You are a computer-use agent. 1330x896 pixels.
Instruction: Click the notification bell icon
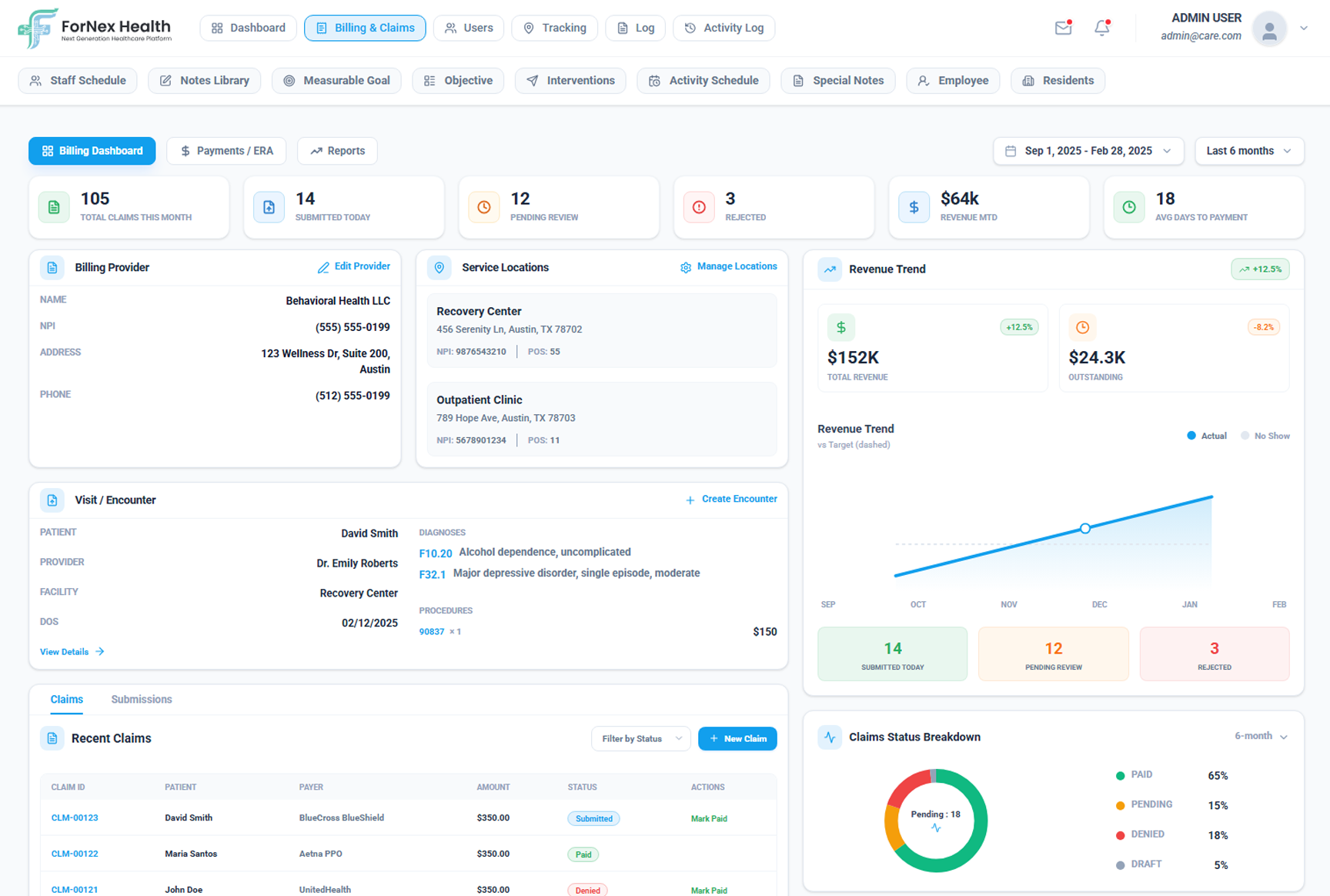click(1102, 28)
